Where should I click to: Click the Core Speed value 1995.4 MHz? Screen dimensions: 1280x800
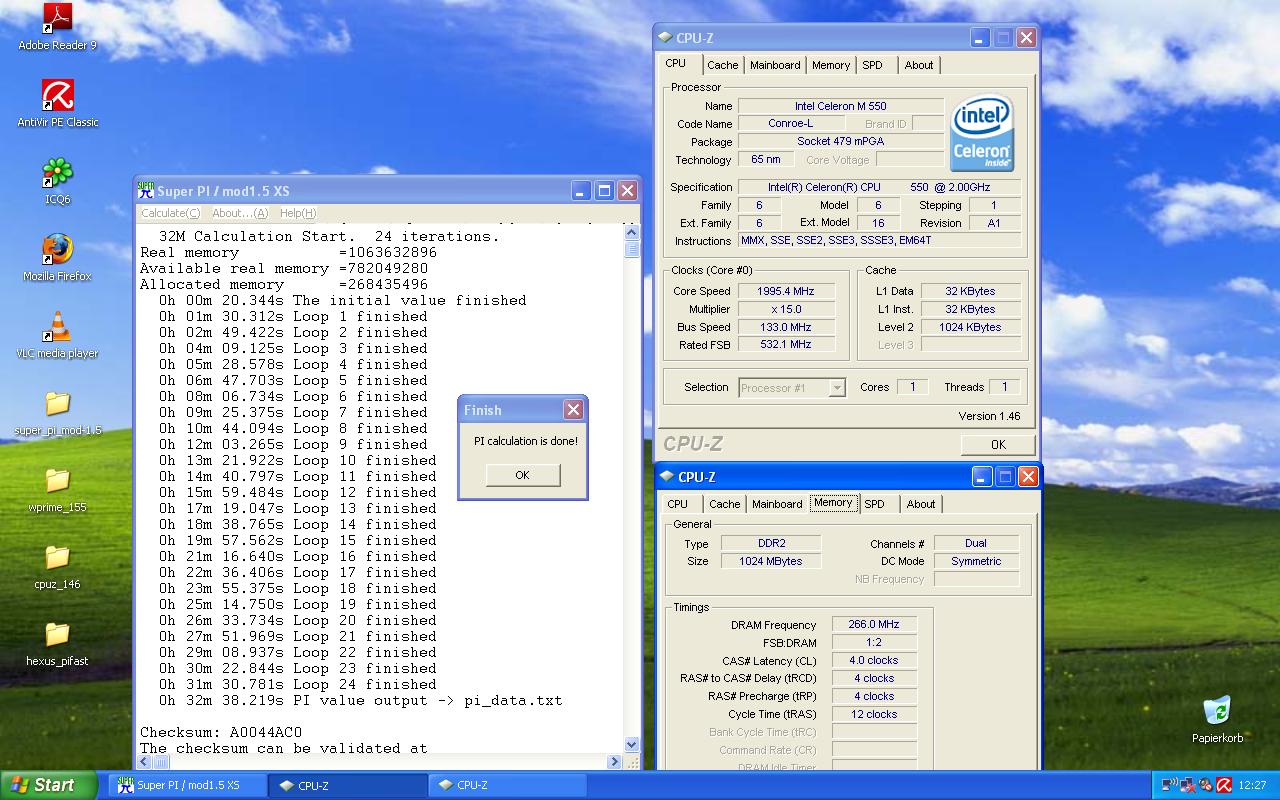tap(785, 291)
